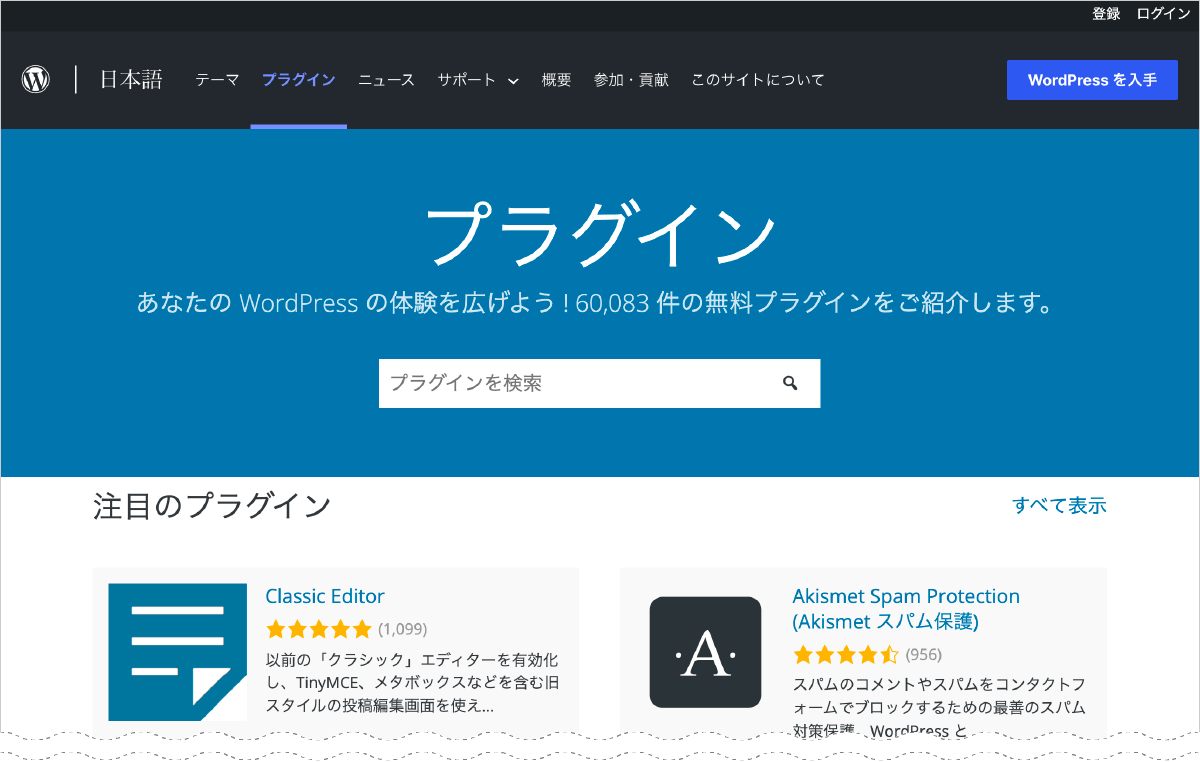Open the 概要 menu item
1200x762 pixels.
556,80
